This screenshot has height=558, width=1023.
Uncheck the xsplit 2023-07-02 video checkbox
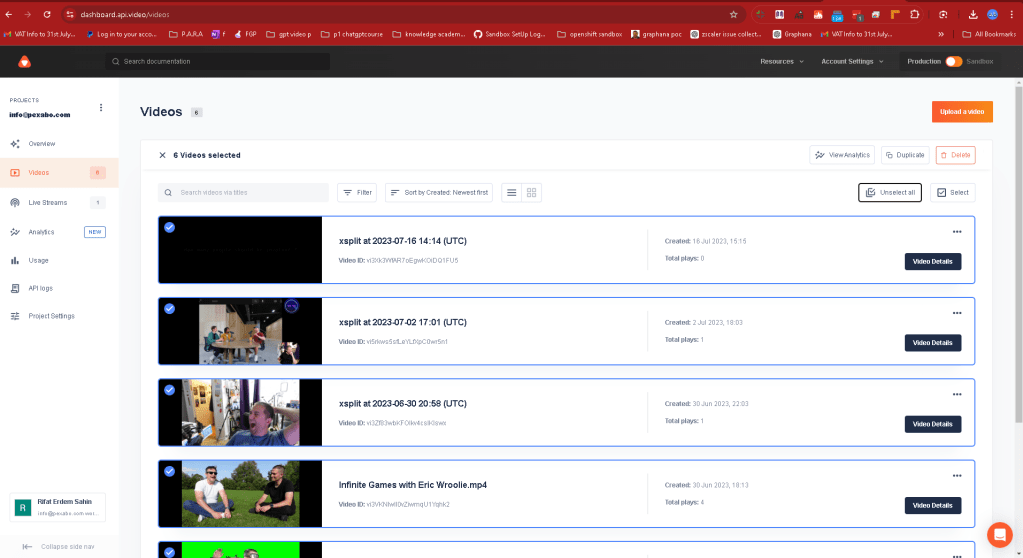(170, 309)
